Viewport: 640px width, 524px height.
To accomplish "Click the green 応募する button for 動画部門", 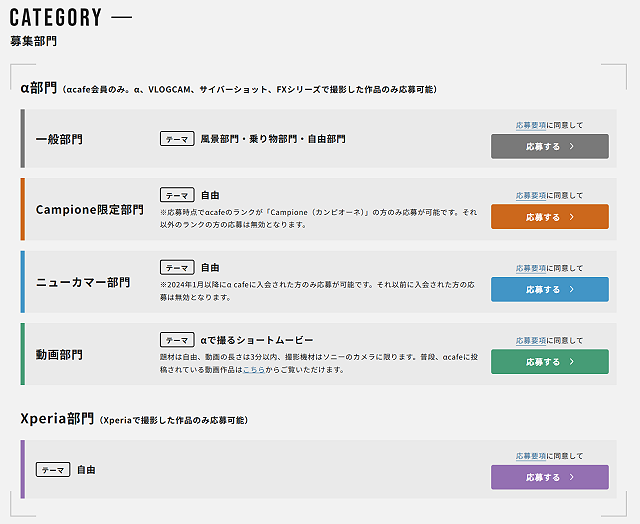I will tap(549, 362).
